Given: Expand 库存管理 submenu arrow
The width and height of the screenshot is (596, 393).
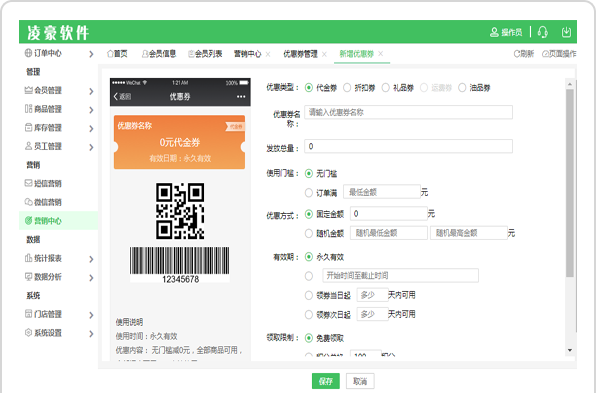Looking at the screenshot, I should [91, 128].
